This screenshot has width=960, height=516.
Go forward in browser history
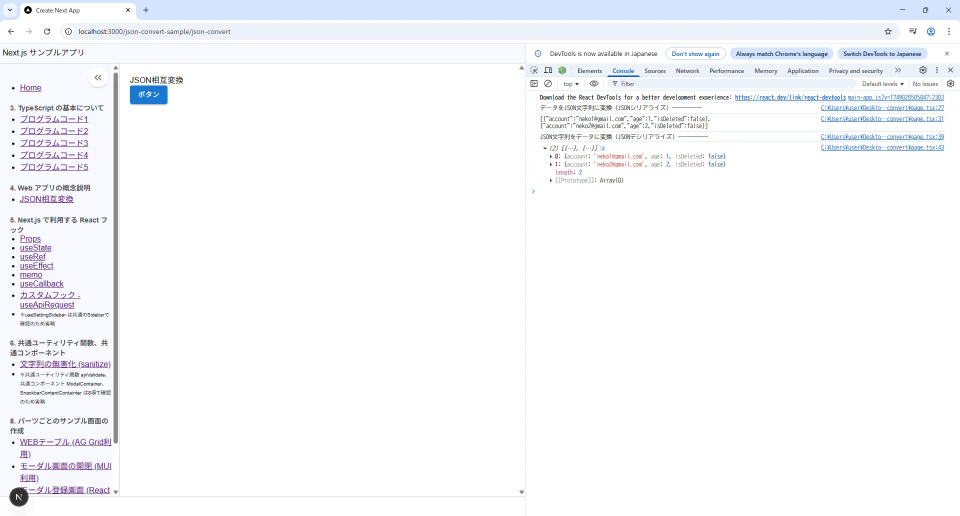29,31
